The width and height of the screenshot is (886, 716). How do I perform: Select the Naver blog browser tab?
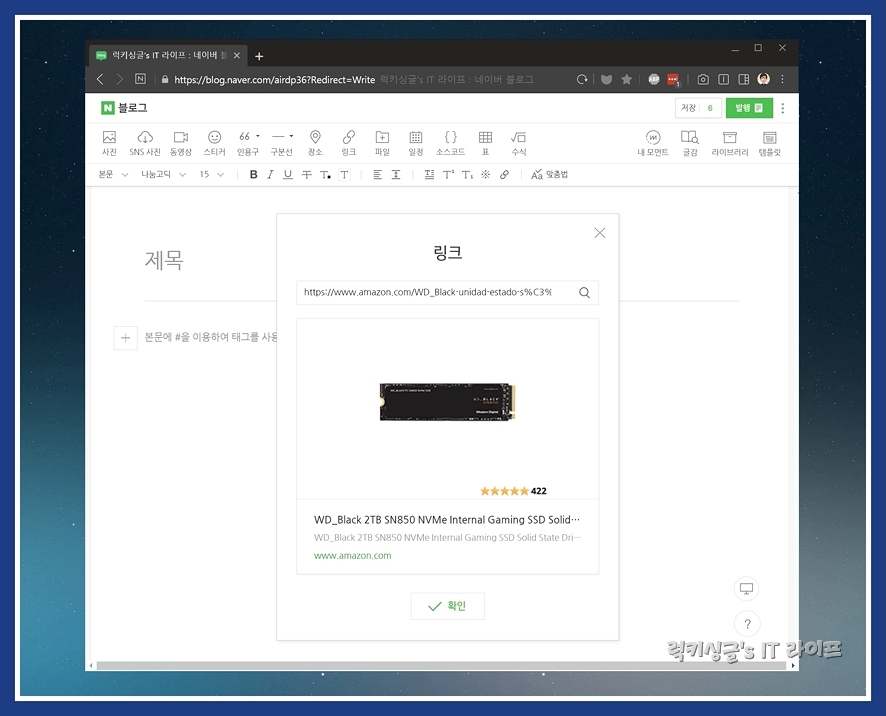click(168, 55)
